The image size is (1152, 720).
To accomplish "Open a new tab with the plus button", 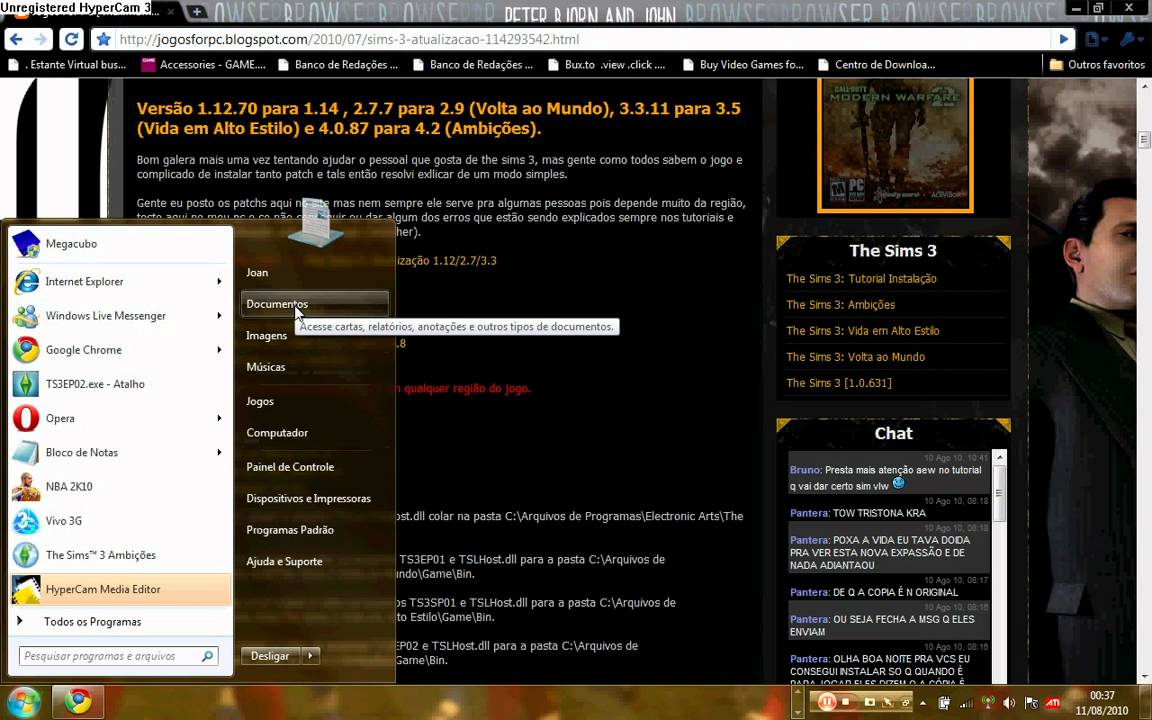I will (197, 12).
